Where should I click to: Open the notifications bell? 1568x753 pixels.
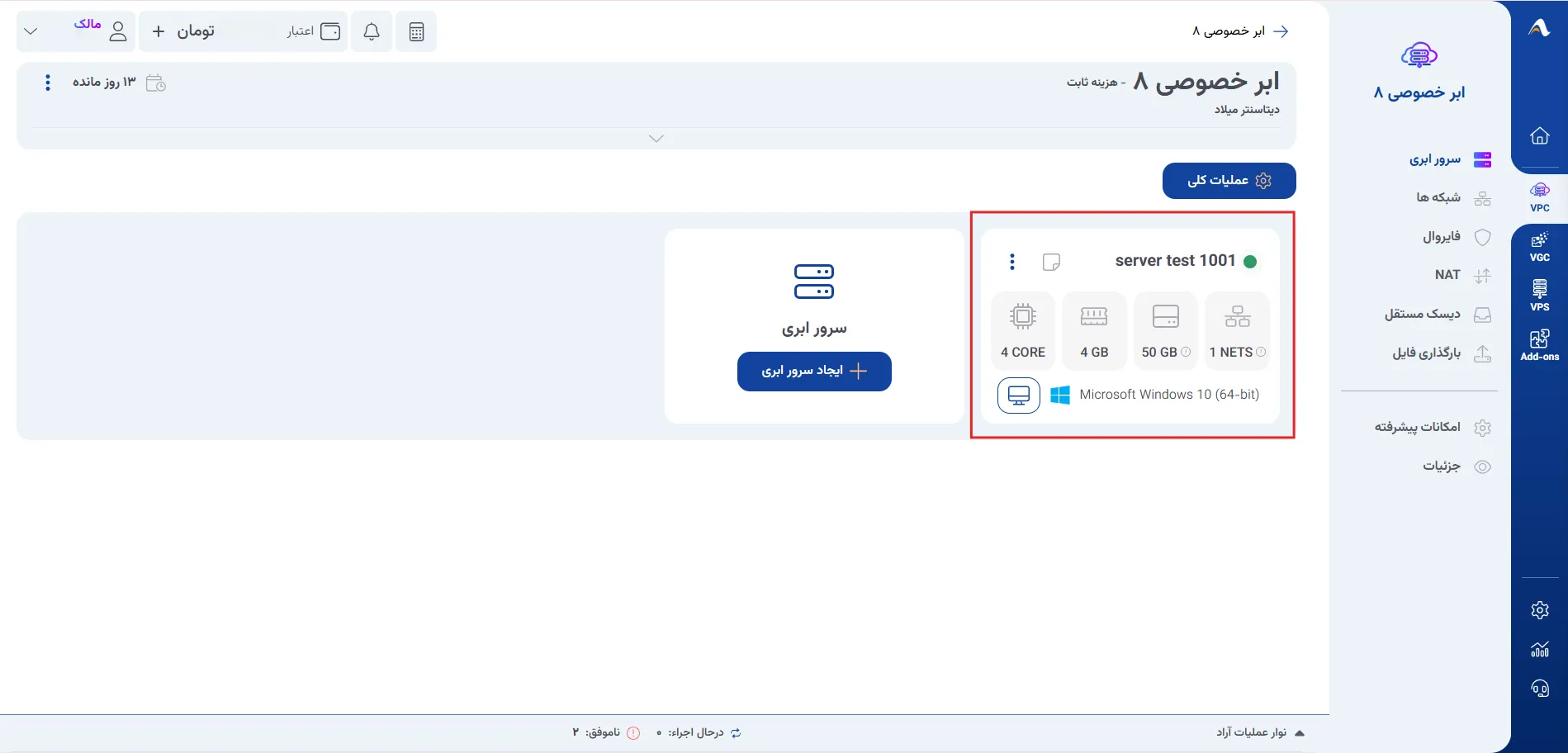pos(372,31)
